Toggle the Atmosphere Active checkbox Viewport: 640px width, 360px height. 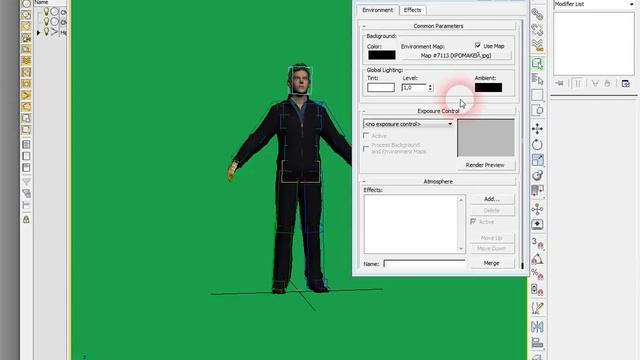coord(473,222)
